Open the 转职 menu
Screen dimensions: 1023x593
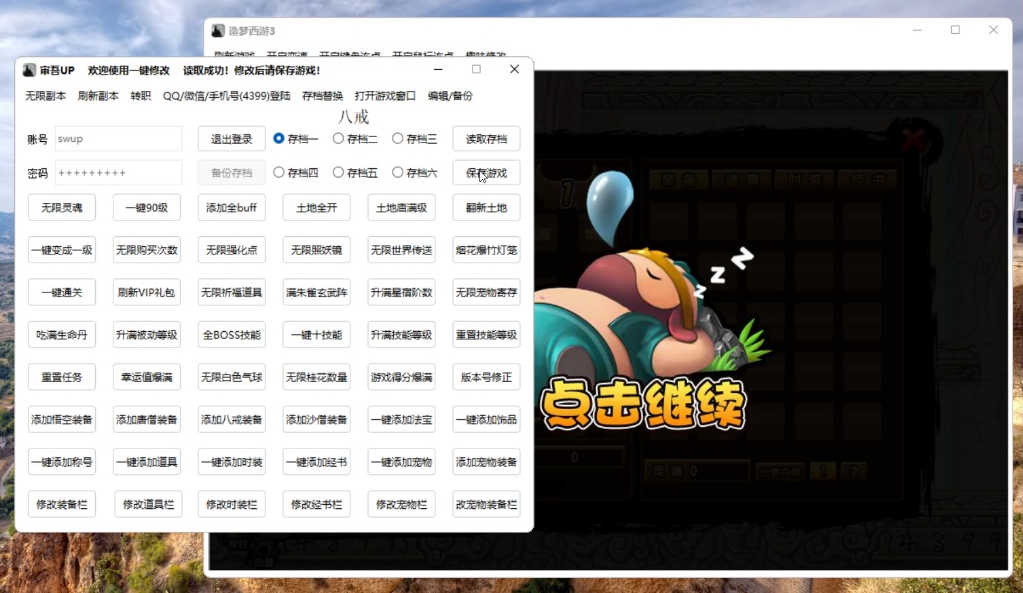pyautogui.click(x=141, y=96)
